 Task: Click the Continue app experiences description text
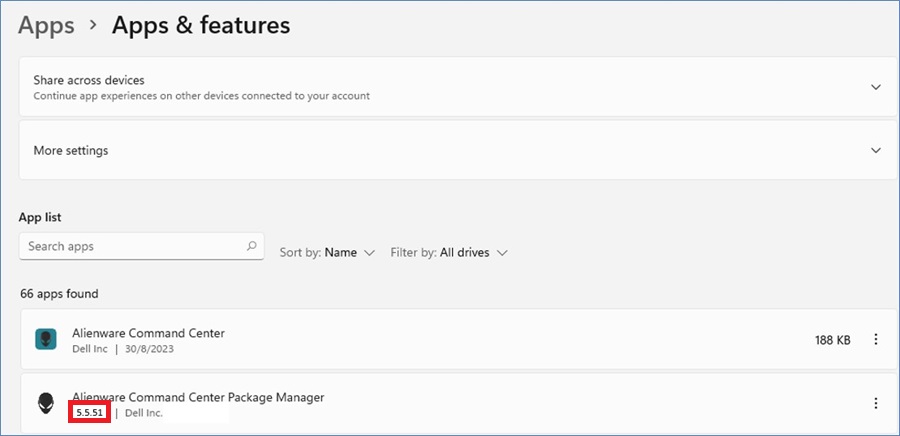coord(201,96)
